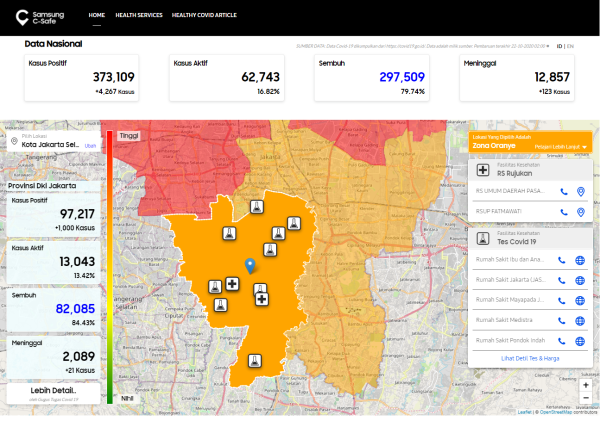Click phone icon for Rumah Sakit Pondok Indah
Viewport: 600px width, 427px height.
pos(561,341)
